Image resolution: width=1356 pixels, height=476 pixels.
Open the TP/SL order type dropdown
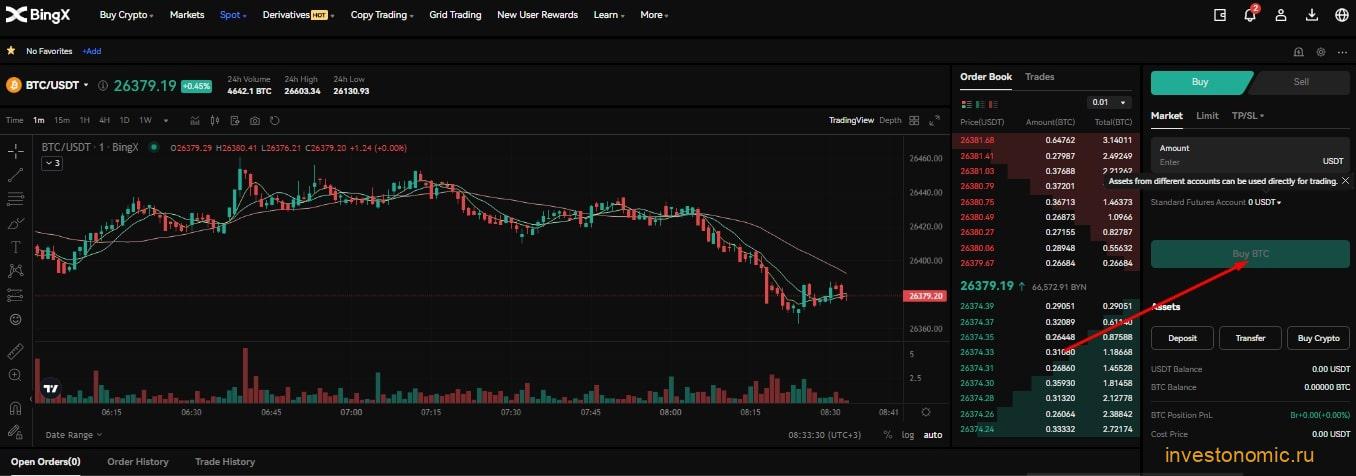[1248, 116]
